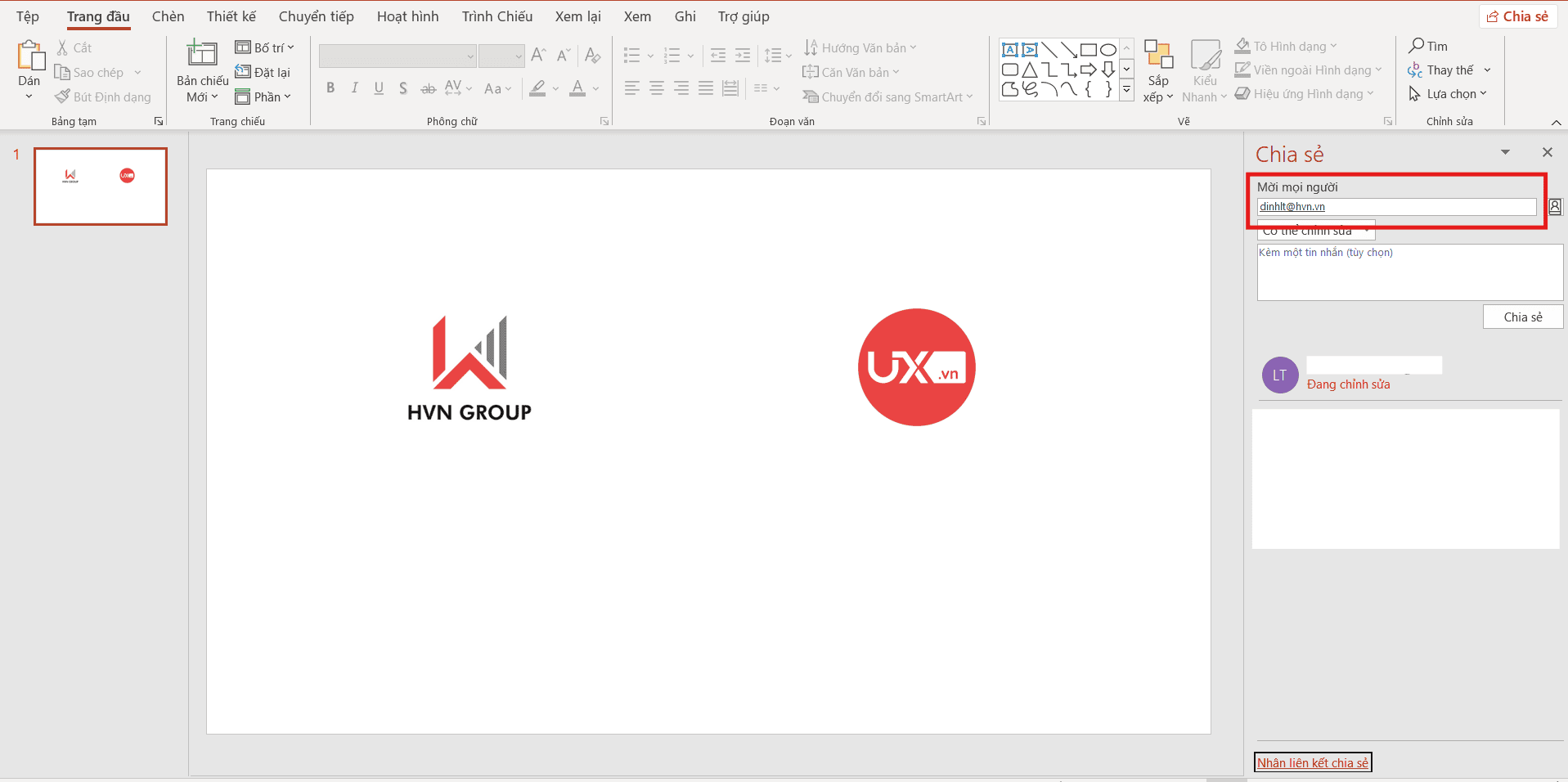
Task: Select the rectangle shape in the shapes gallery
Action: (x=1088, y=50)
